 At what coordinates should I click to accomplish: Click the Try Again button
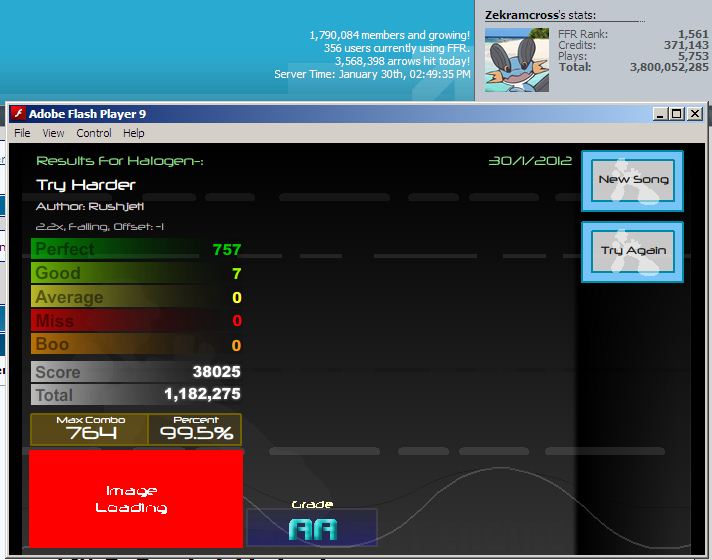pyautogui.click(x=633, y=252)
